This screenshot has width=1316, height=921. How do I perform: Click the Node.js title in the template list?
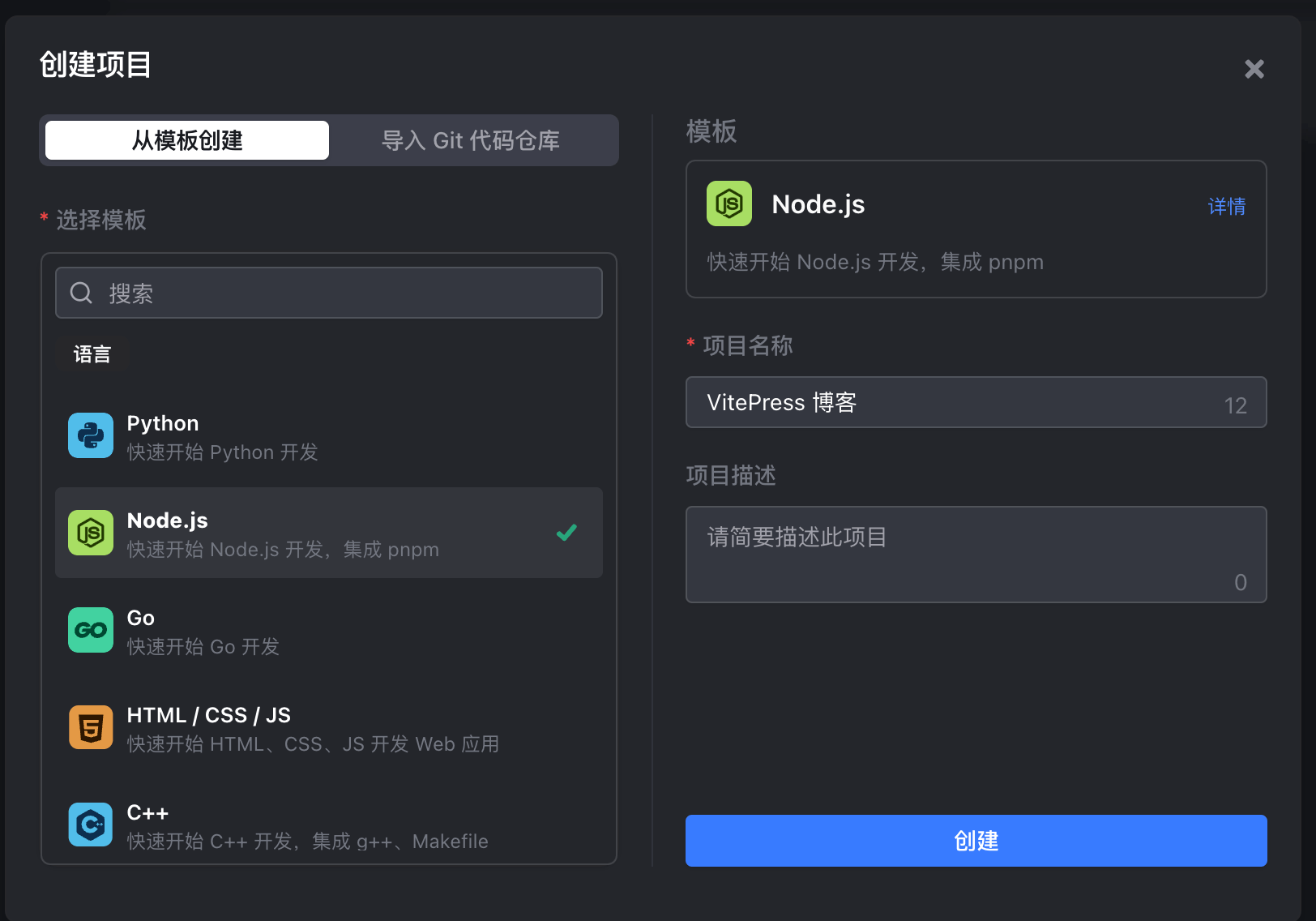tap(168, 520)
